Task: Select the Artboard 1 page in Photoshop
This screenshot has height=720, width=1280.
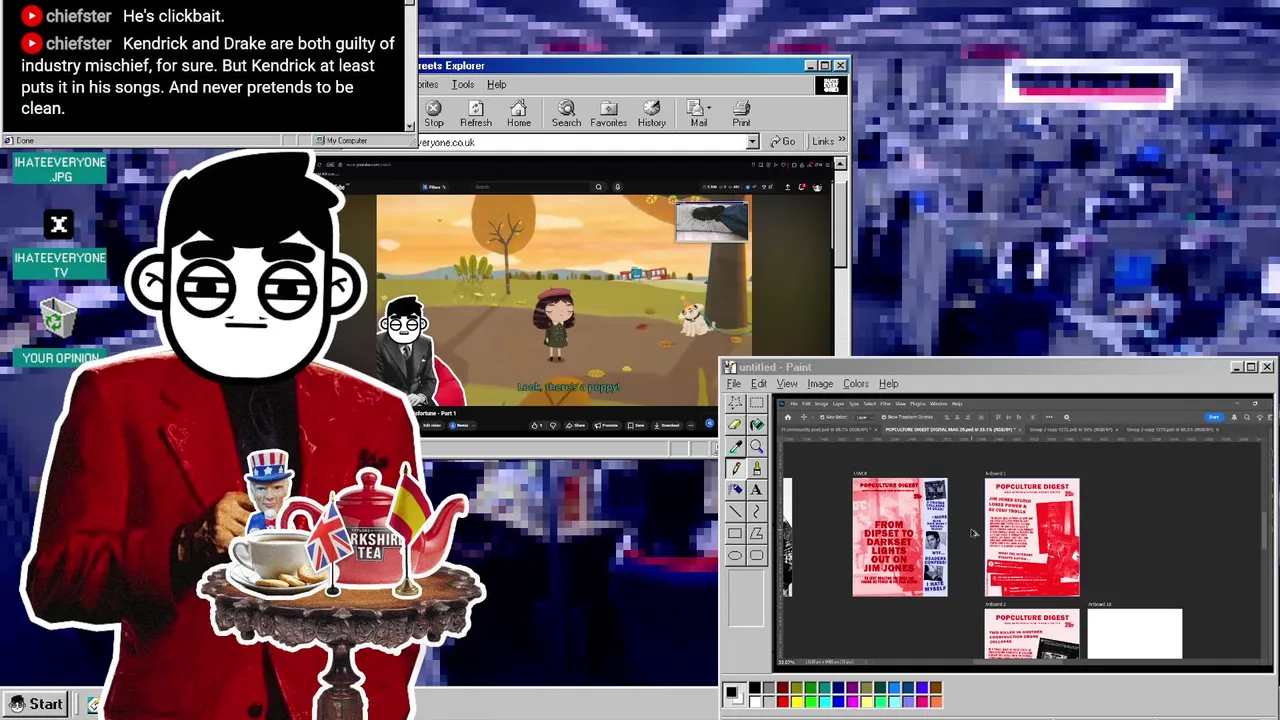Action: (x=1032, y=537)
